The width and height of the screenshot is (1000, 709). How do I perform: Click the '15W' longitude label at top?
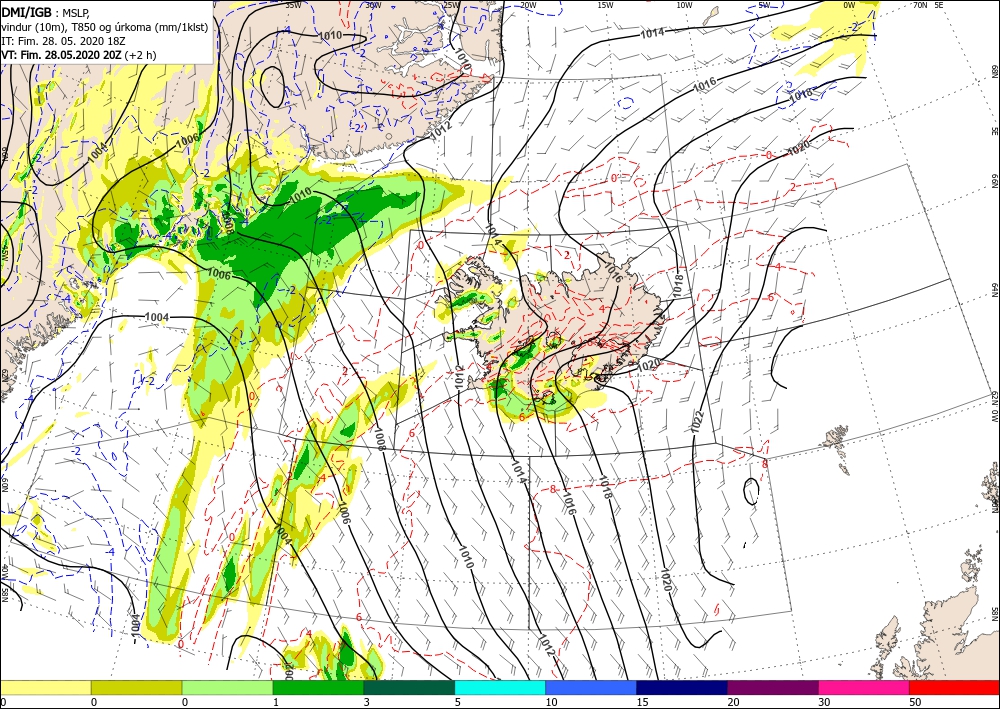coord(606,5)
